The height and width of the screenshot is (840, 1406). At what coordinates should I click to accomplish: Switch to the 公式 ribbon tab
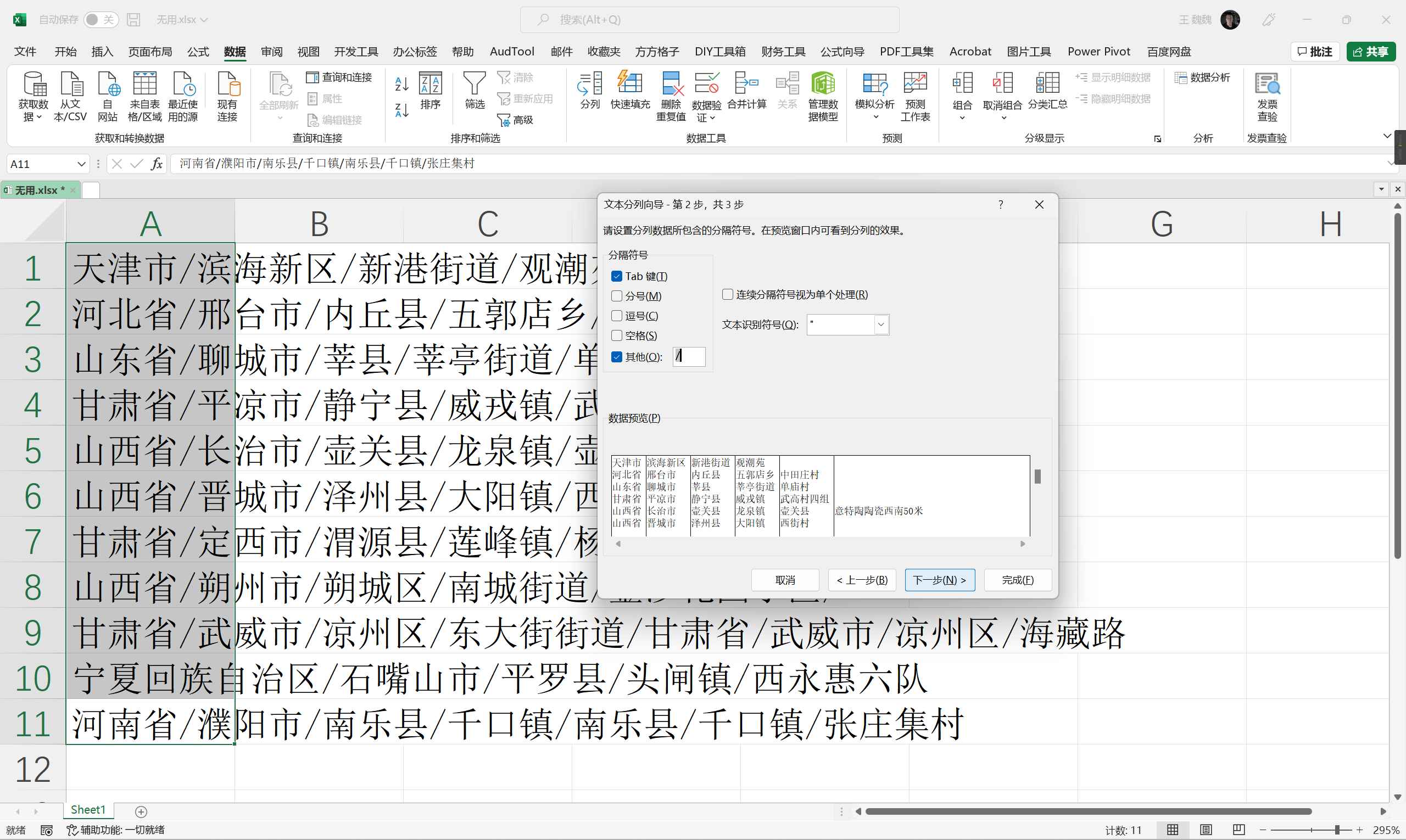pos(198,52)
